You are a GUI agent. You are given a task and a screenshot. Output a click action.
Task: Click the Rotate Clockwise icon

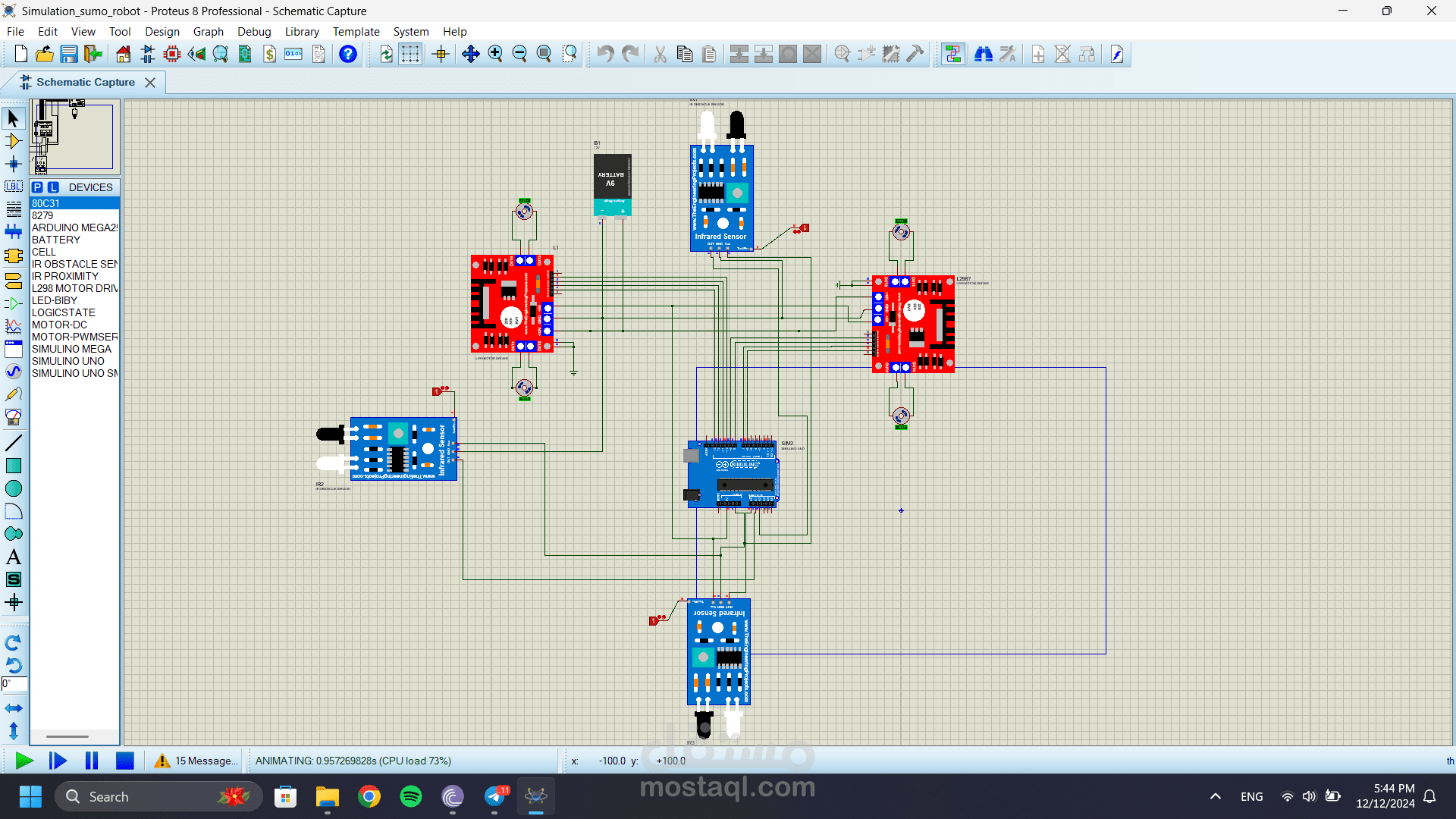[x=14, y=643]
